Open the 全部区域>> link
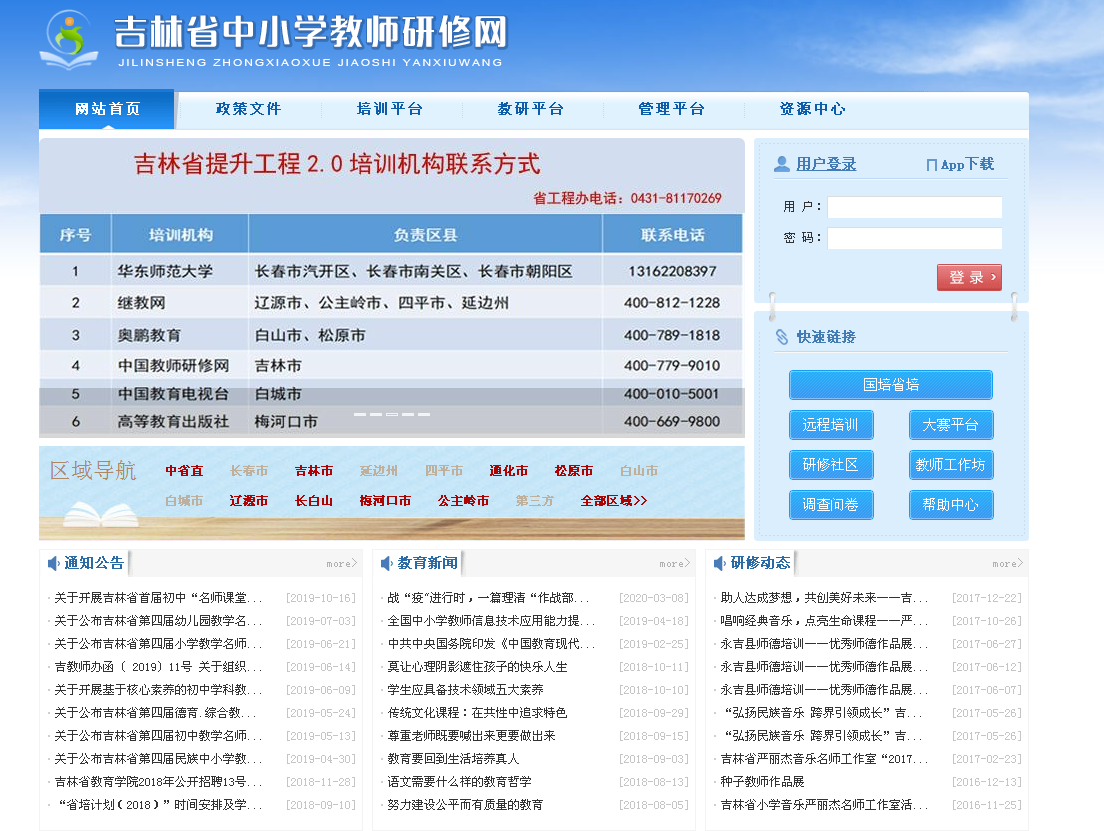 point(614,501)
